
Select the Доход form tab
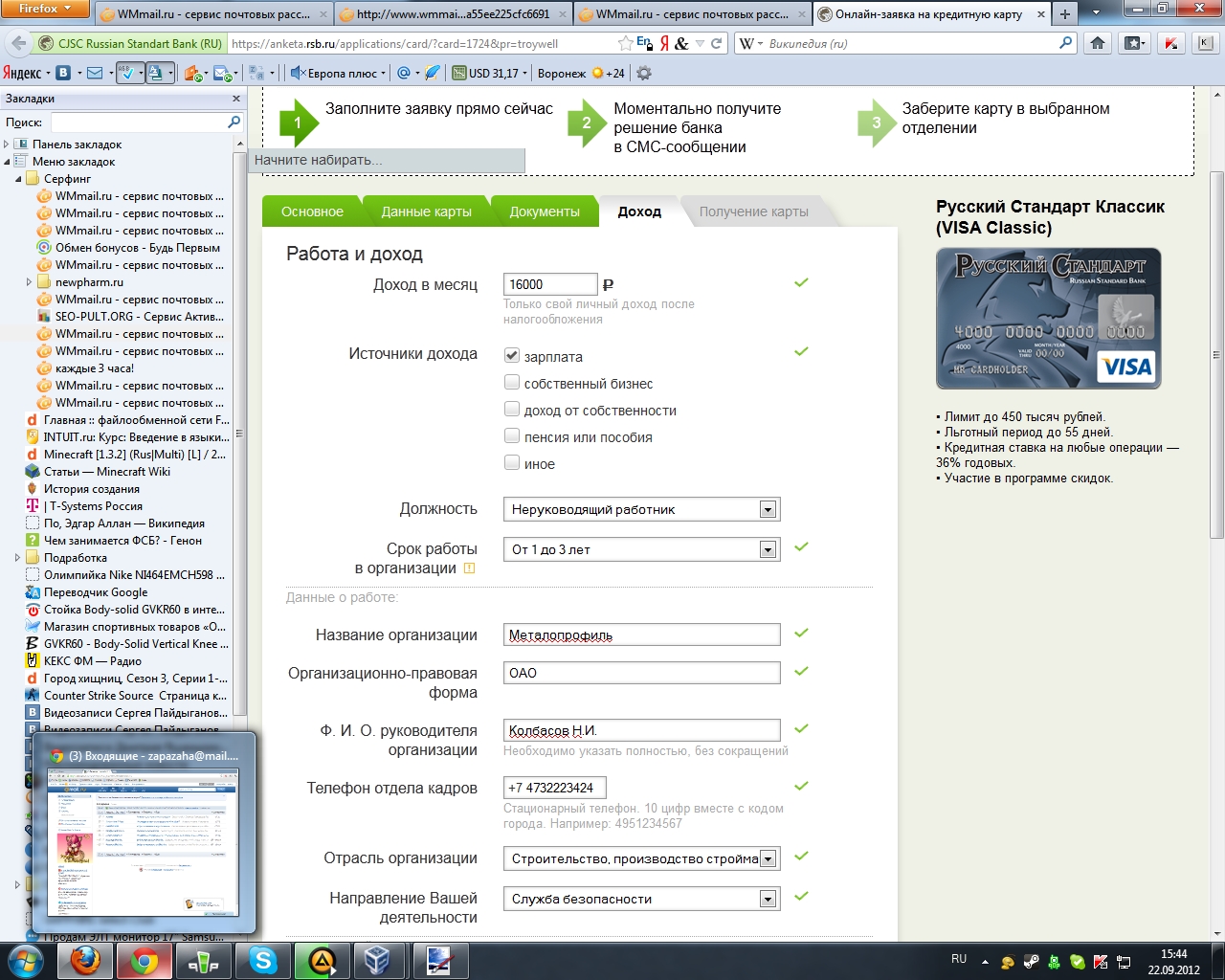(x=639, y=212)
